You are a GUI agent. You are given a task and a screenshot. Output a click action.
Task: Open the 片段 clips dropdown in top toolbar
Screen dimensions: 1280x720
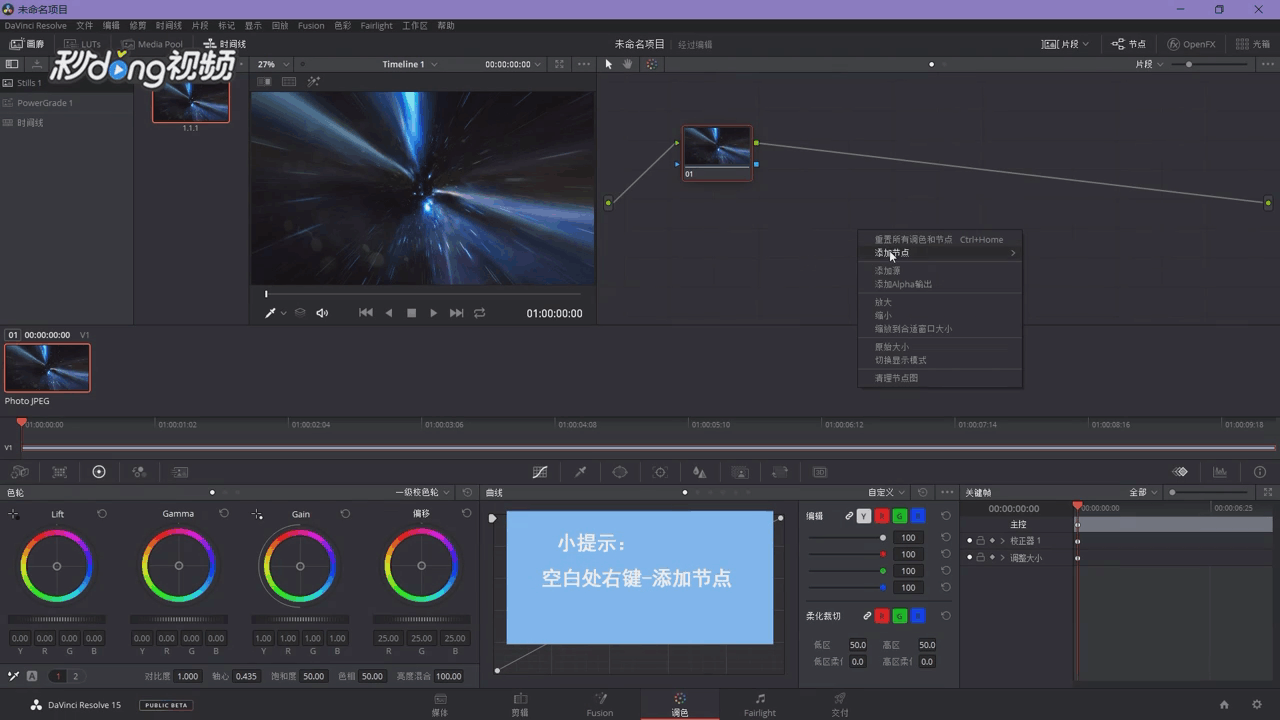click(1065, 44)
